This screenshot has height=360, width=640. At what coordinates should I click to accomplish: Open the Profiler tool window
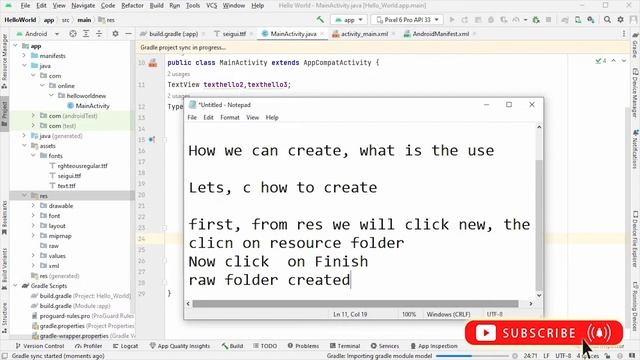pos(89,346)
